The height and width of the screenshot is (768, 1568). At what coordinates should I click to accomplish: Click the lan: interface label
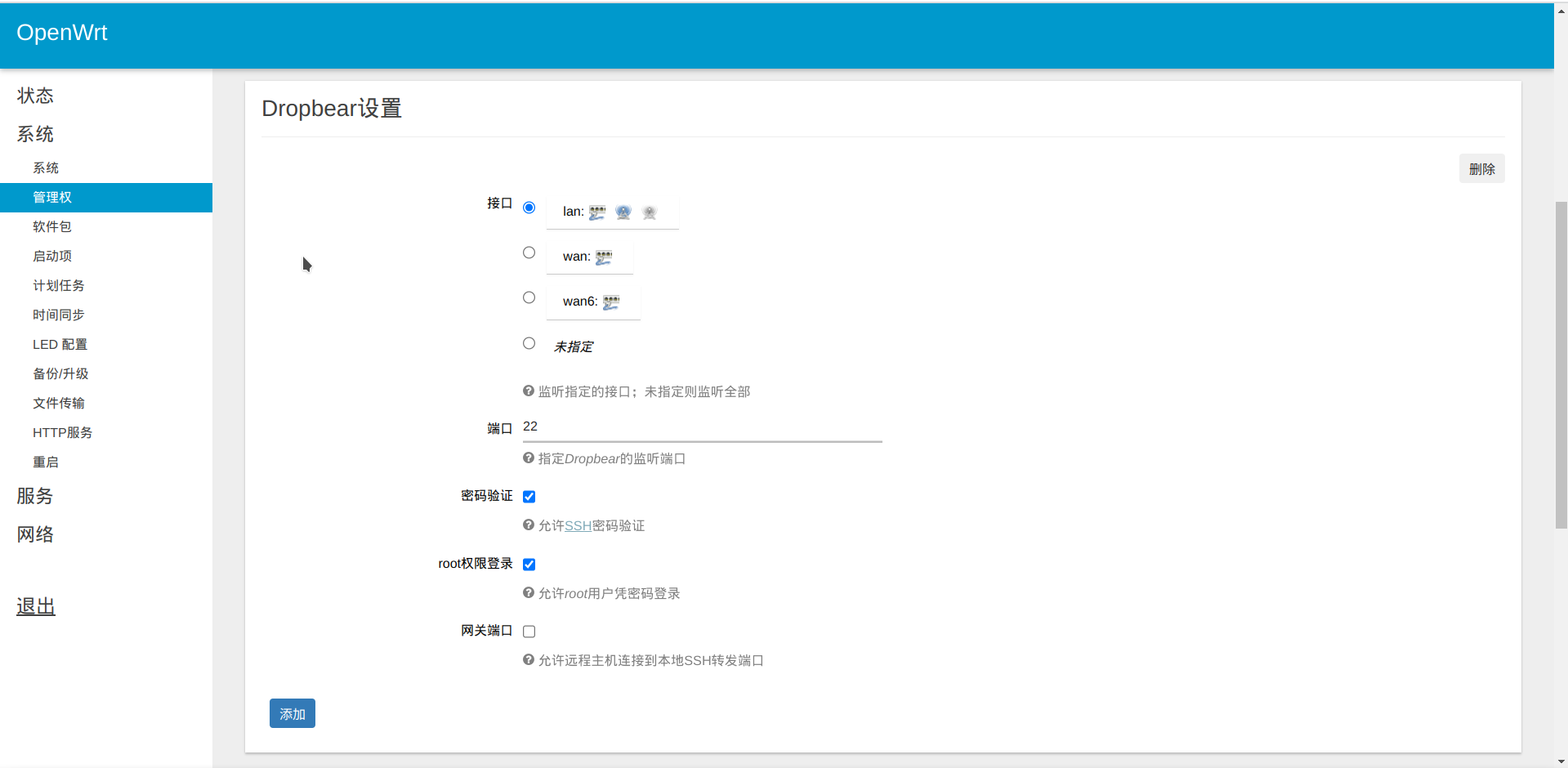click(x=574, y=212)
